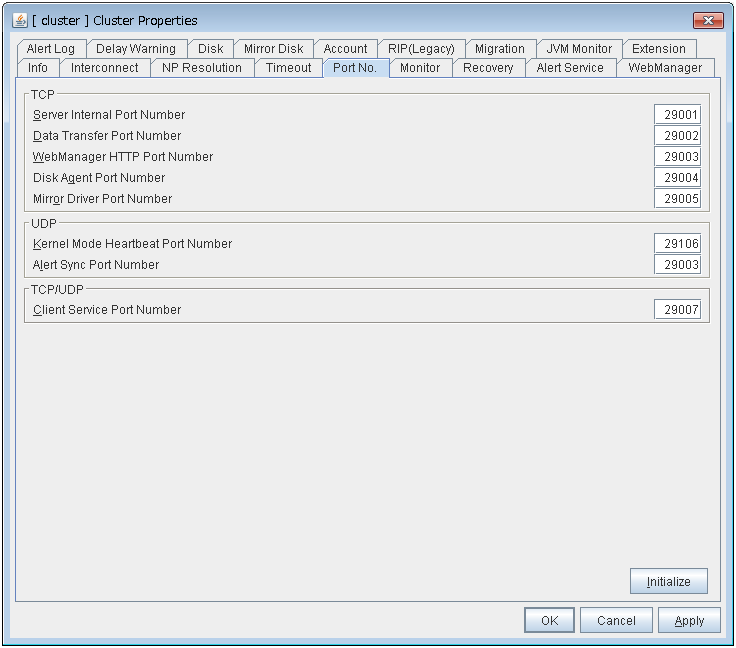
Task: Focus the Client Service Port Number field
Action: coord(677,310)
